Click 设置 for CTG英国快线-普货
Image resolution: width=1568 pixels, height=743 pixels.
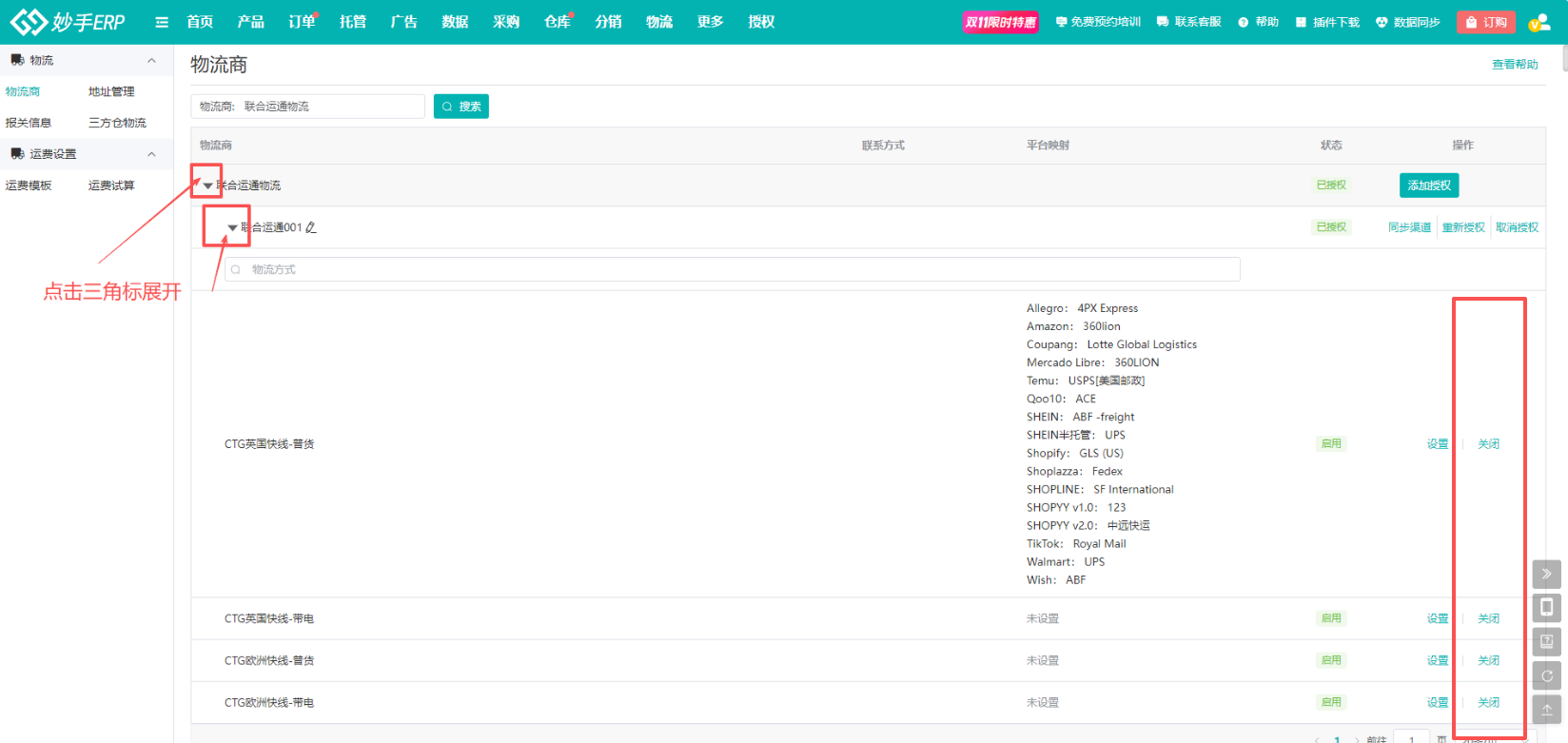click(1438, 444)
